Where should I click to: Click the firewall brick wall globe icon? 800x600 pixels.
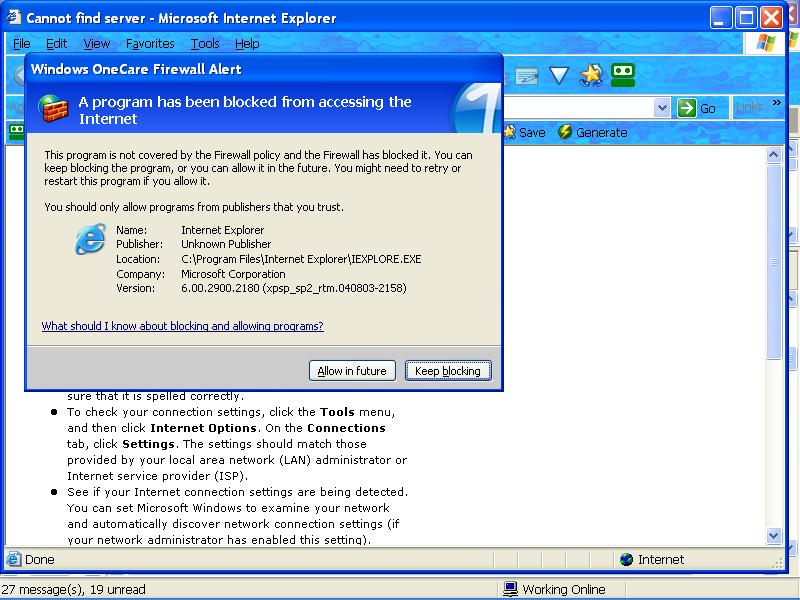[x=54, y=109]
